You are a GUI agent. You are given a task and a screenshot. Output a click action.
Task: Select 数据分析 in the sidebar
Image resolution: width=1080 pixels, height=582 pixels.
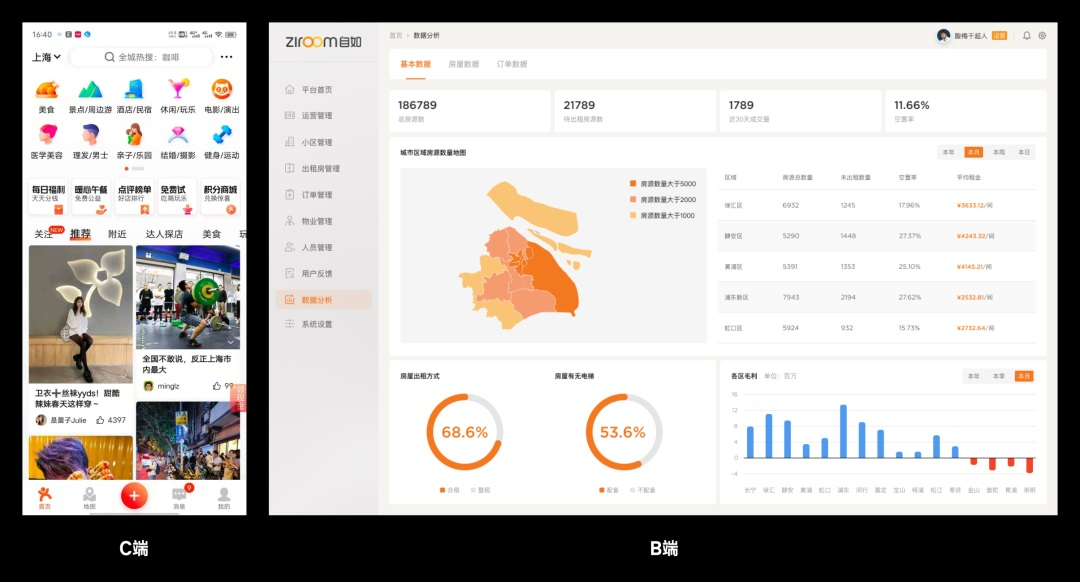click(324, 300)
